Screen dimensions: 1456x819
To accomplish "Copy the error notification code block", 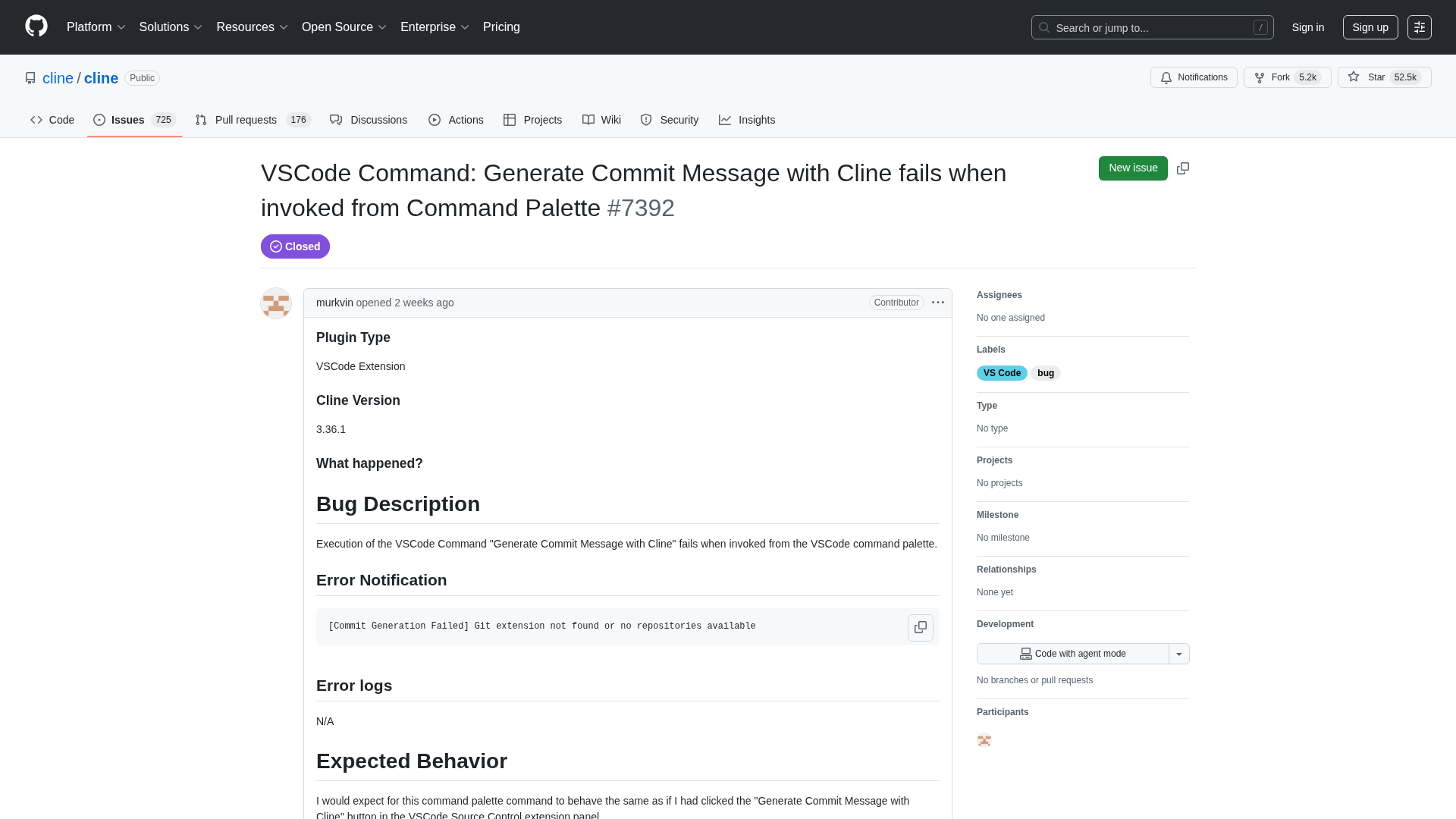I will click(x=920, y=627).
